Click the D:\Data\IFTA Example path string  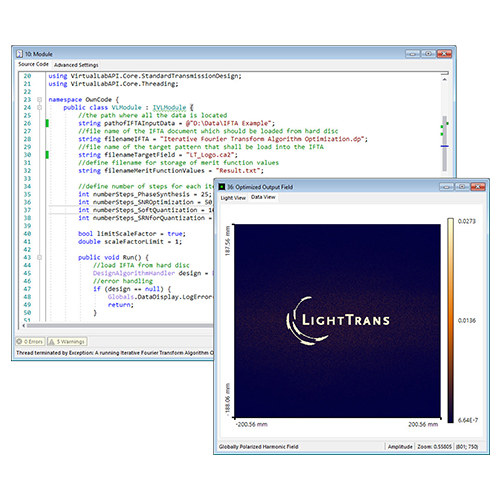(x=229, y=123)
